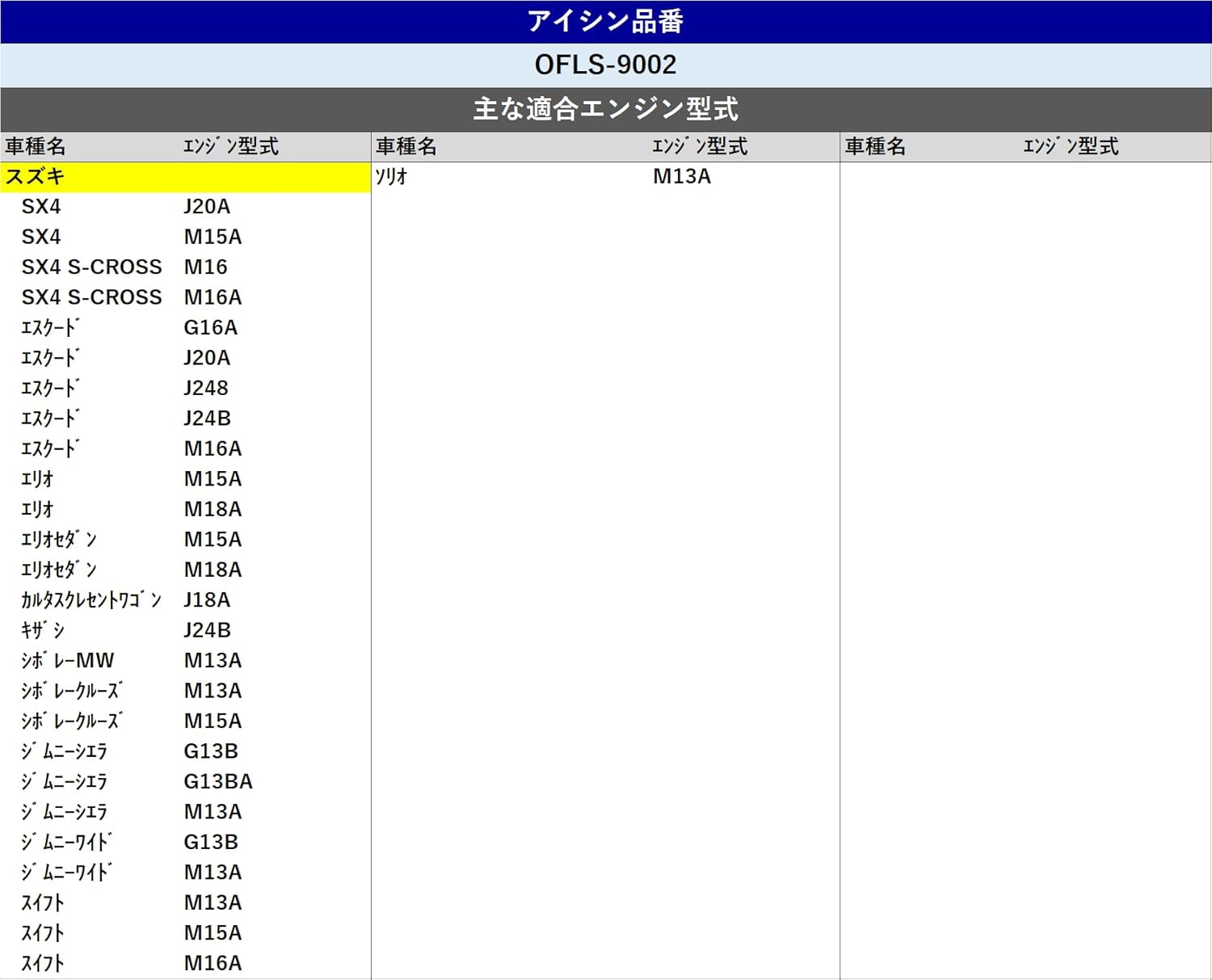Image resolution: width=1212 pixels, height=980 pixels.
Task: Select engine code J20A beside SX4
Action: pos(207,207)
